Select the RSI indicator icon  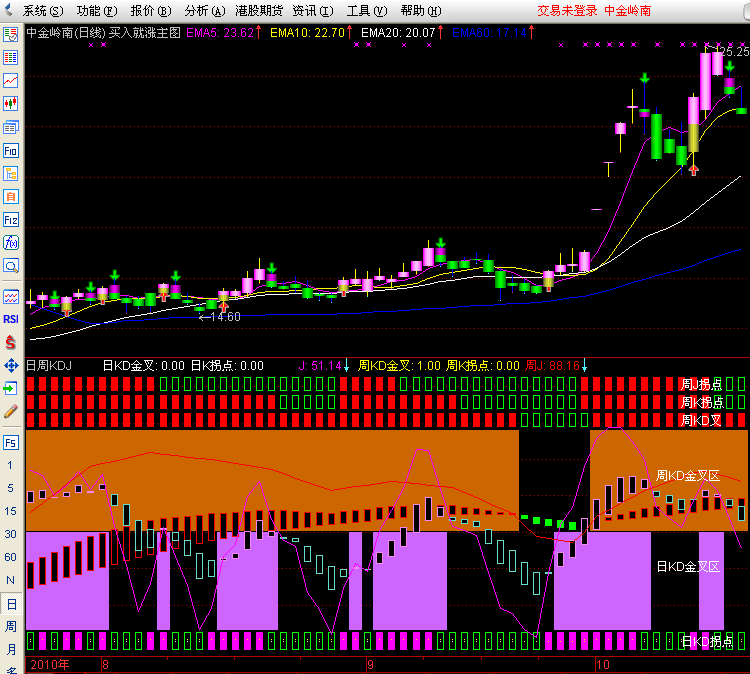coord(11,319)
